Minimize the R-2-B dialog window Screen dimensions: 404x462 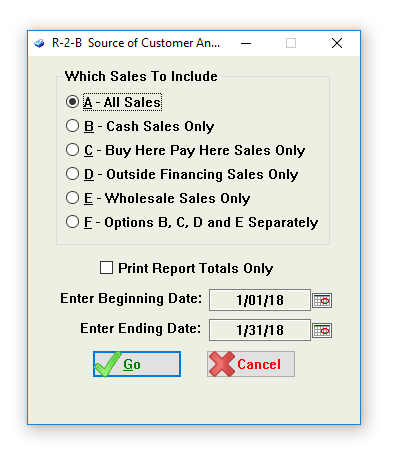[x=246, y=43]
